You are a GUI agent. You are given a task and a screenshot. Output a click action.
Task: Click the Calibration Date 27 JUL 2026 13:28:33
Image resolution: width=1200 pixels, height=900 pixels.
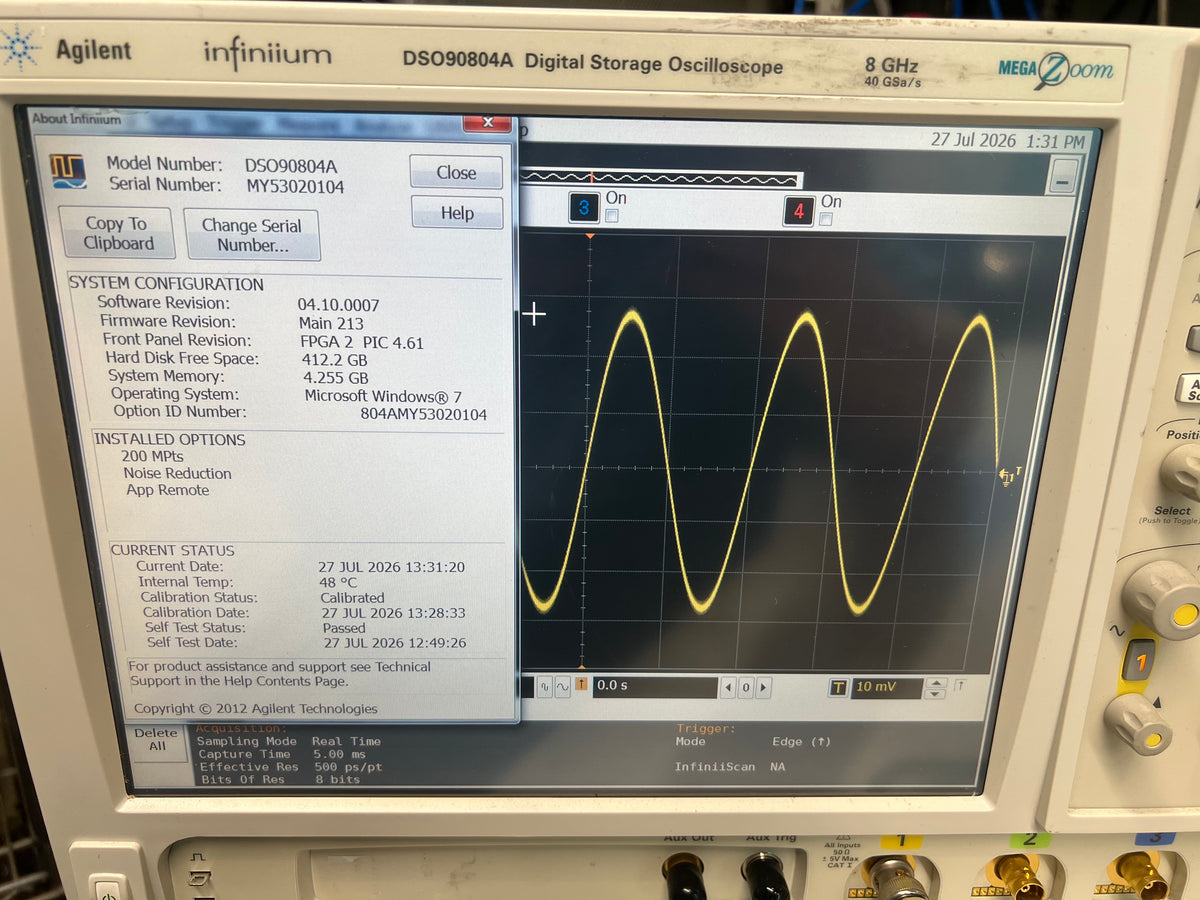(393, 613)
